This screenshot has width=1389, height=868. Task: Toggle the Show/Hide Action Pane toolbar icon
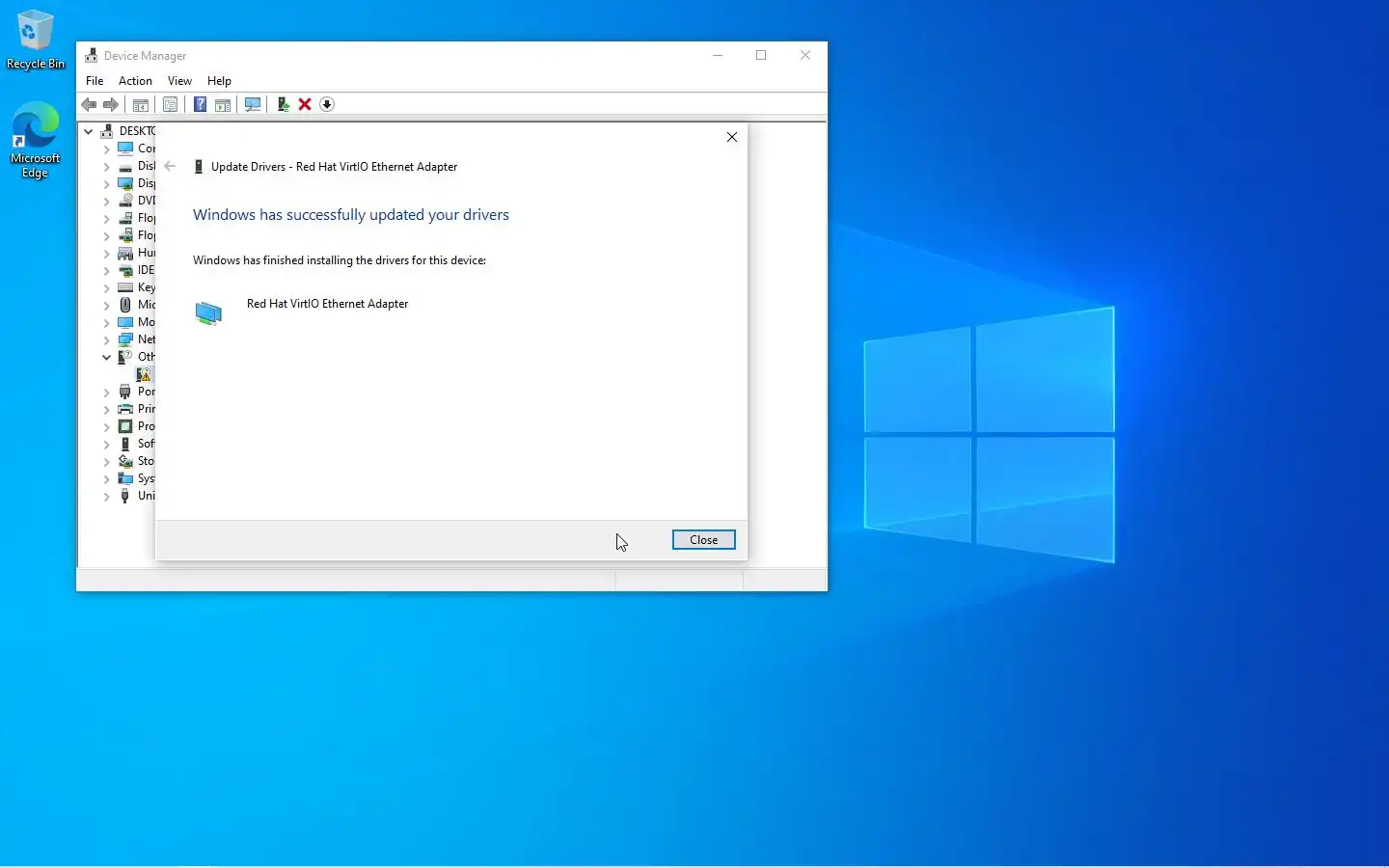click(223, 104)
